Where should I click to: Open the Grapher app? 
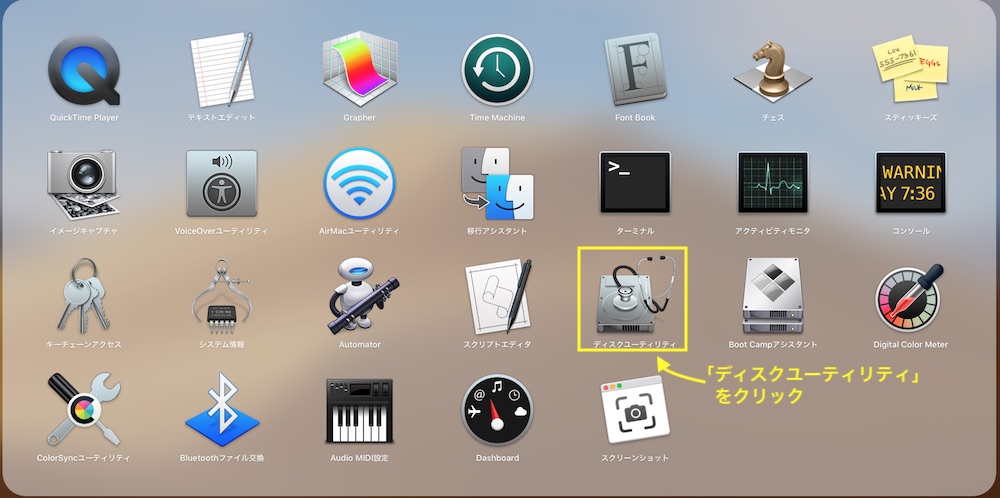point(360,67)
